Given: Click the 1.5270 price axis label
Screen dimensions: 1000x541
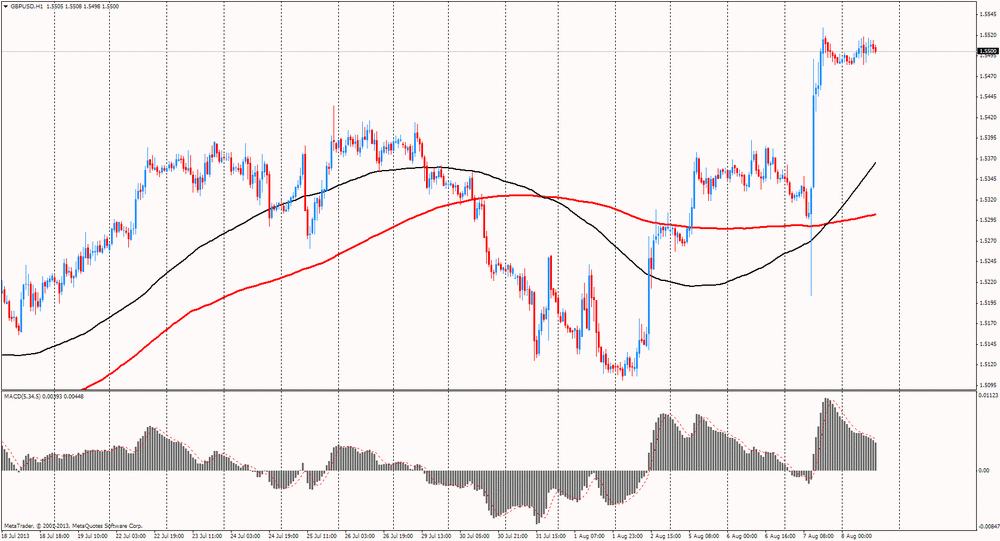Looking at the screenshot, I should coord(988,241).
